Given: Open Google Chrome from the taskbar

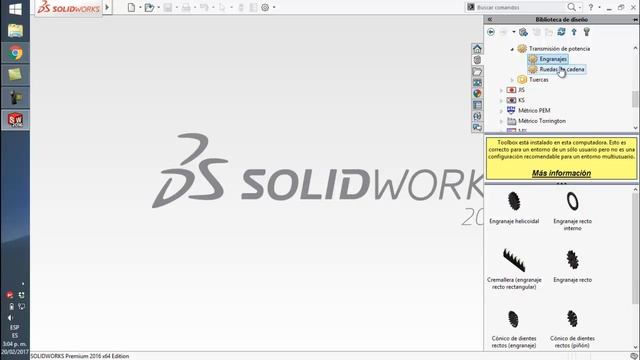Looking at the screenshot, I should 16,53.
